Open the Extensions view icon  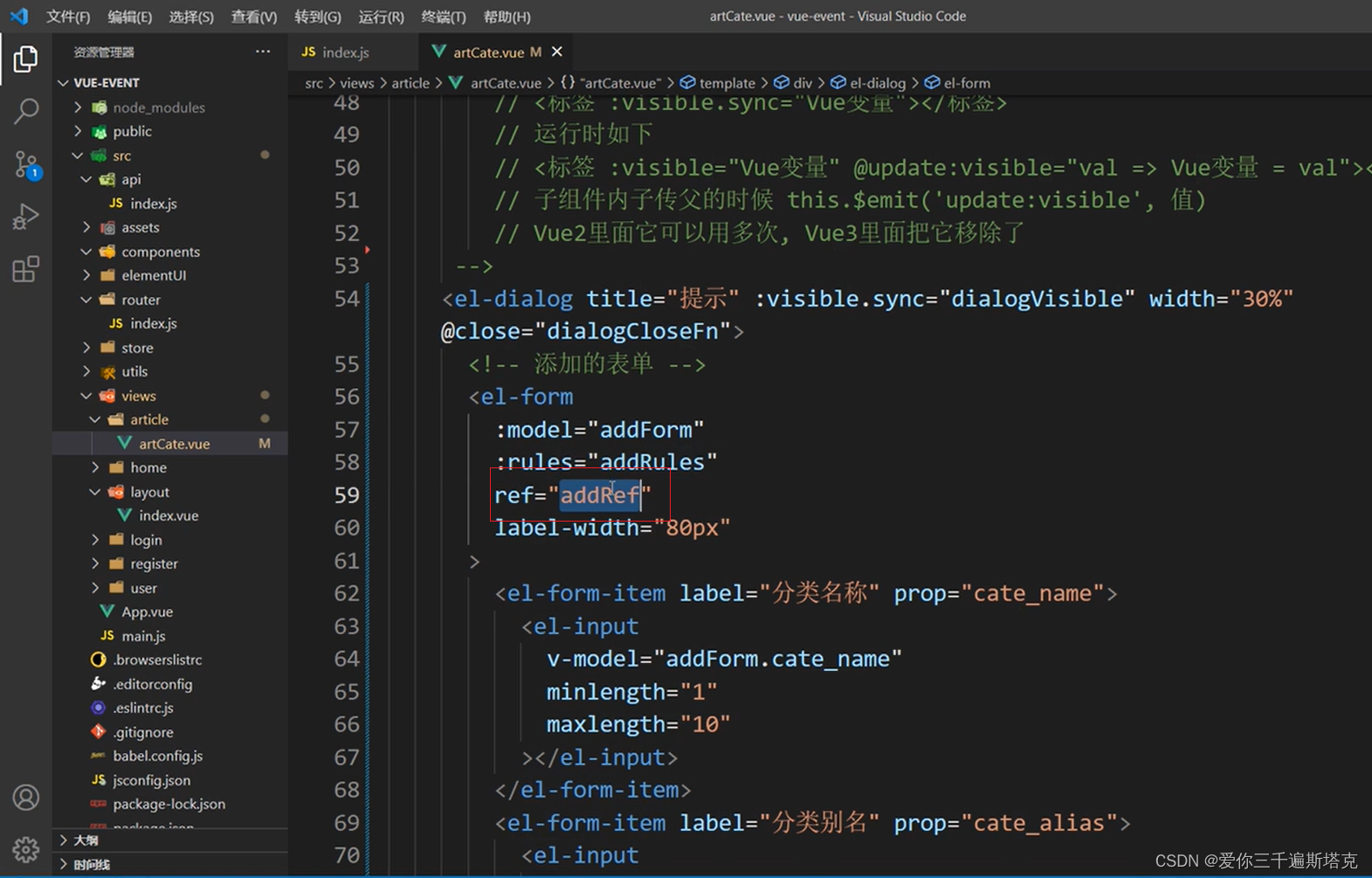point(25,268)
